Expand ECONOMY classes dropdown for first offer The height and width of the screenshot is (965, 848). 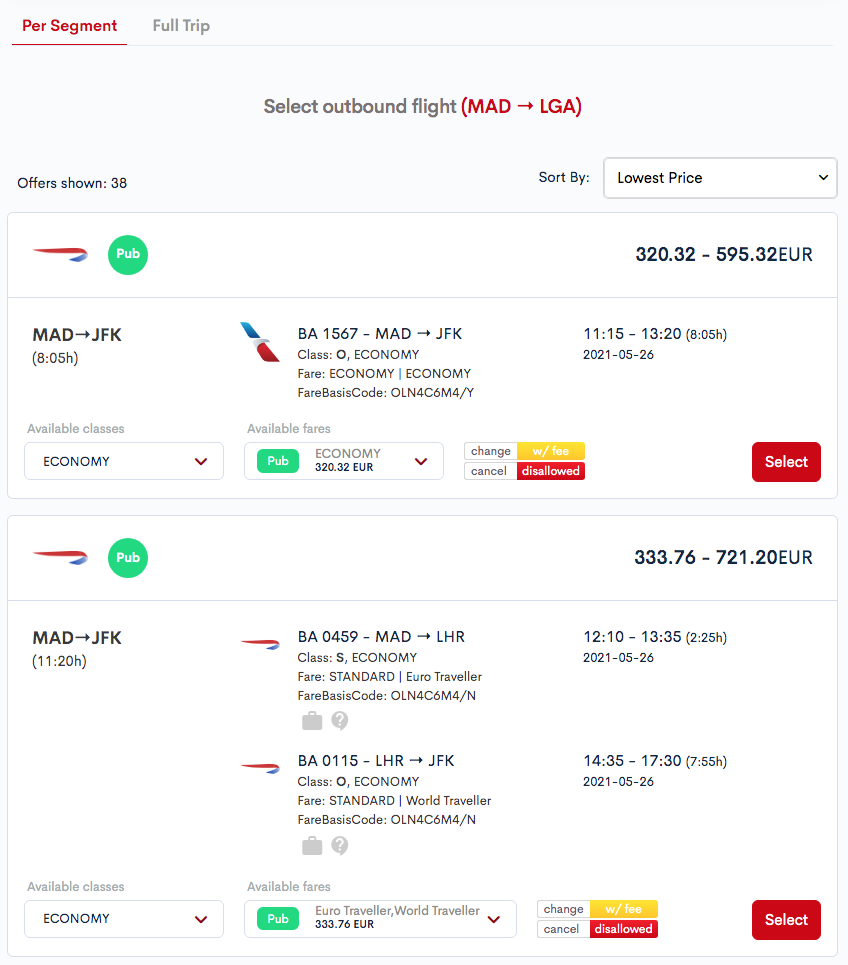click(124, 461)
